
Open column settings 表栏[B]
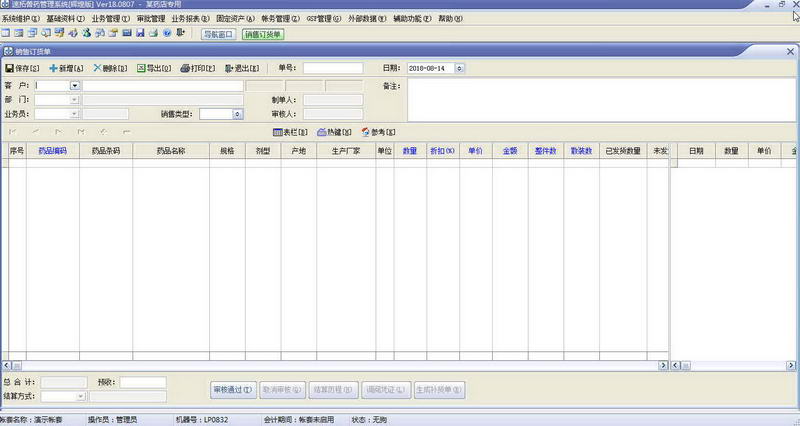tap(290, 132)
